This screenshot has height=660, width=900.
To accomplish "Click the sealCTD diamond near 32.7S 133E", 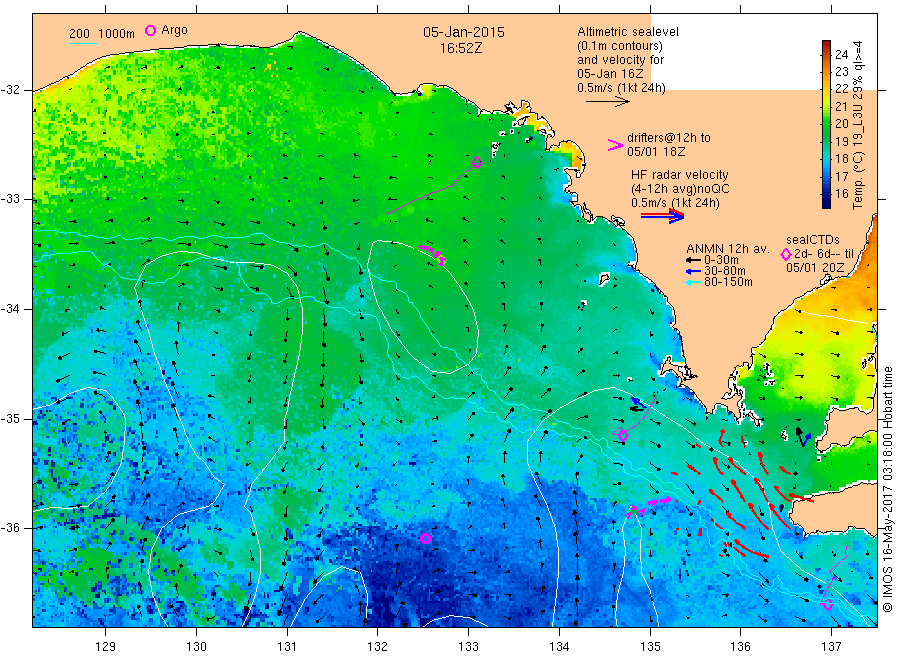I will coord(476,162).
